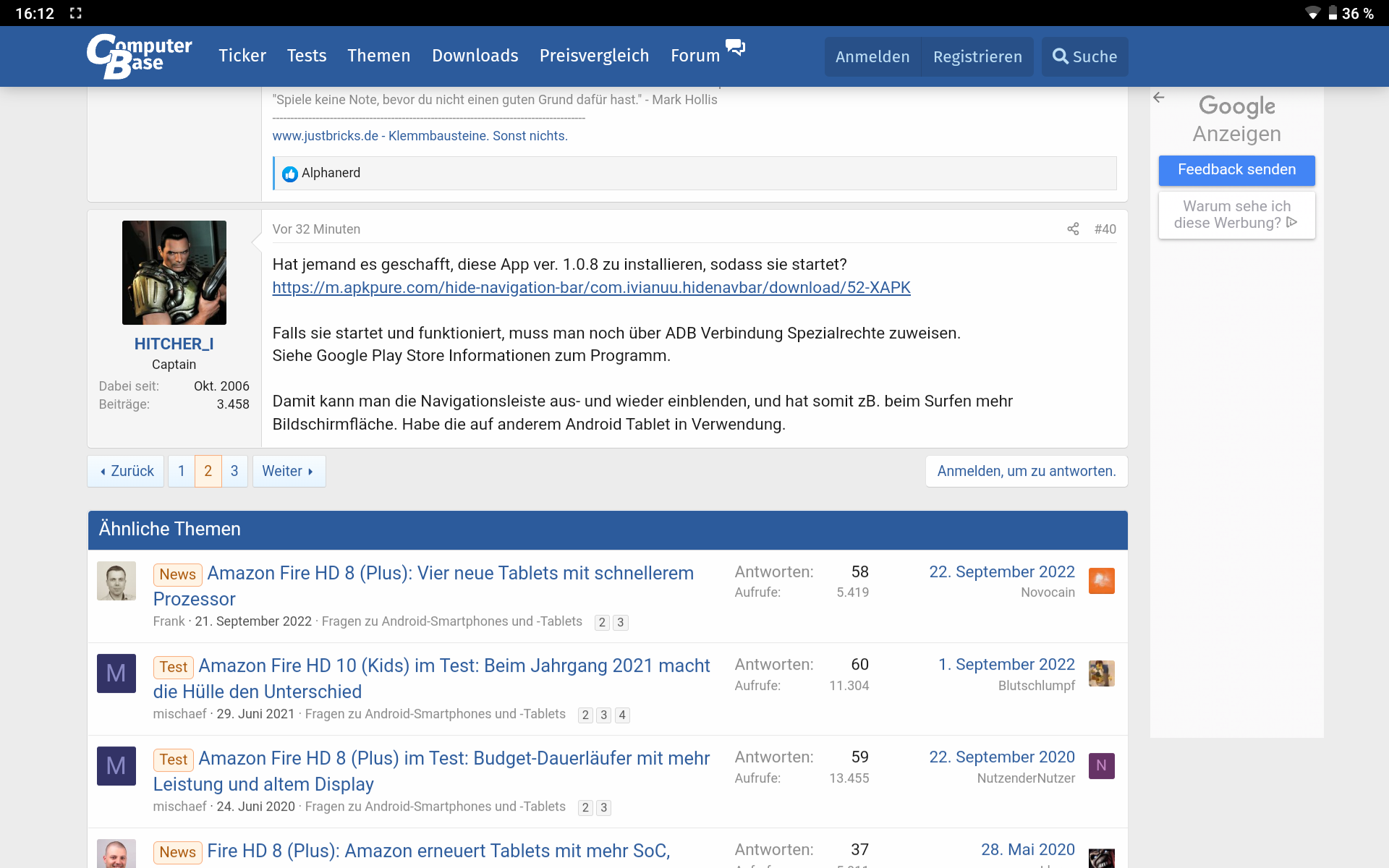
Task: Click the ComputerBase logo
Action: point(140,56)
